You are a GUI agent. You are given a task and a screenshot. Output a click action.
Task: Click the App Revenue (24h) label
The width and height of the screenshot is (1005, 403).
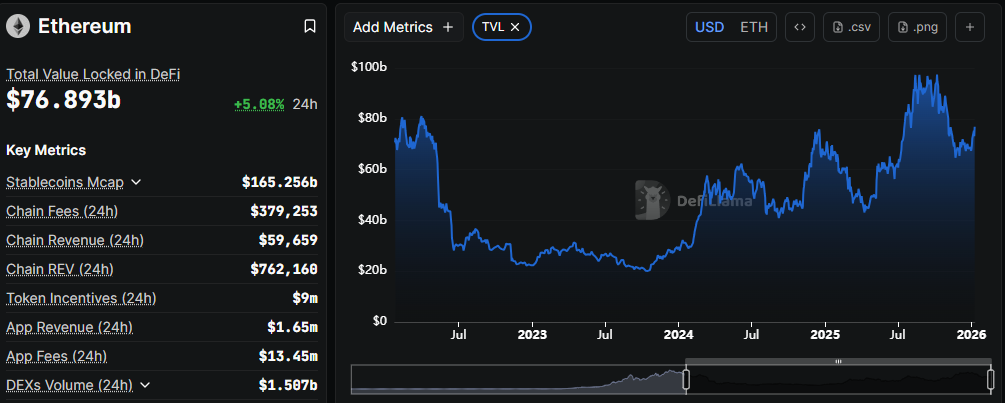[x=69, y=327]
